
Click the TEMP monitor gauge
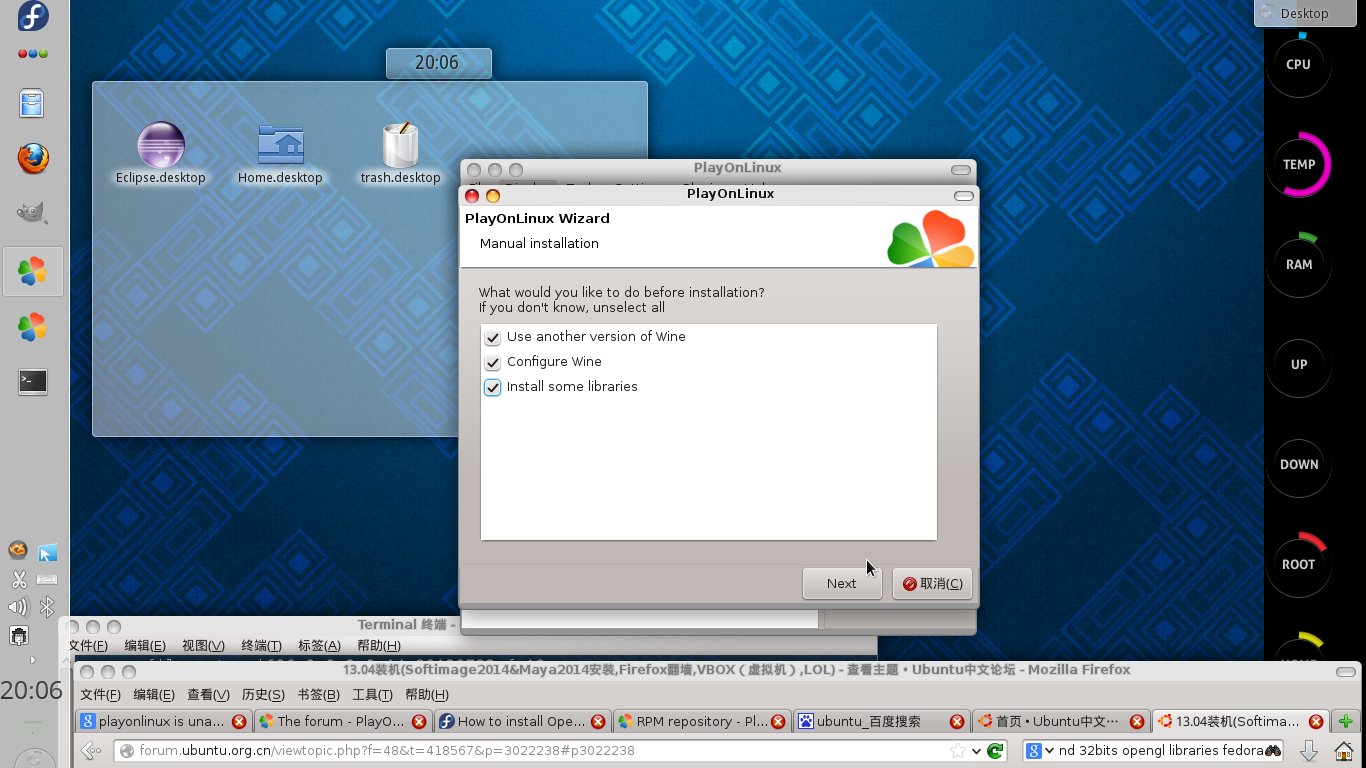[1298, 164]
